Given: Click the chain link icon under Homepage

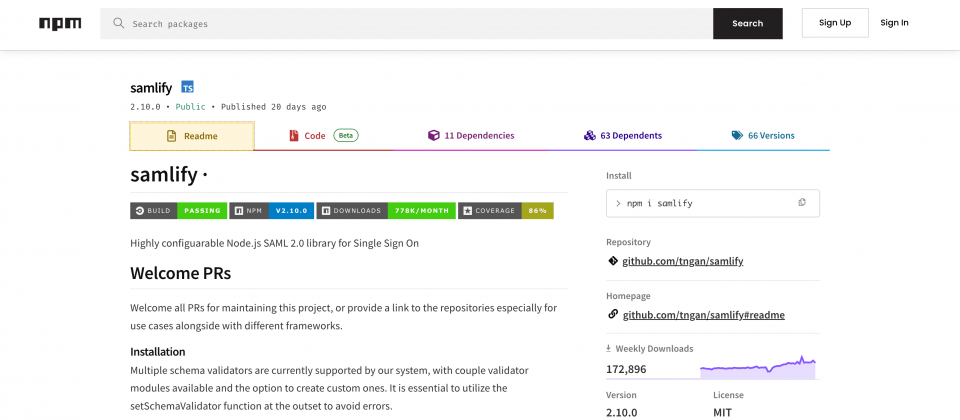Looking at the screenshot, I should point(613,315).
